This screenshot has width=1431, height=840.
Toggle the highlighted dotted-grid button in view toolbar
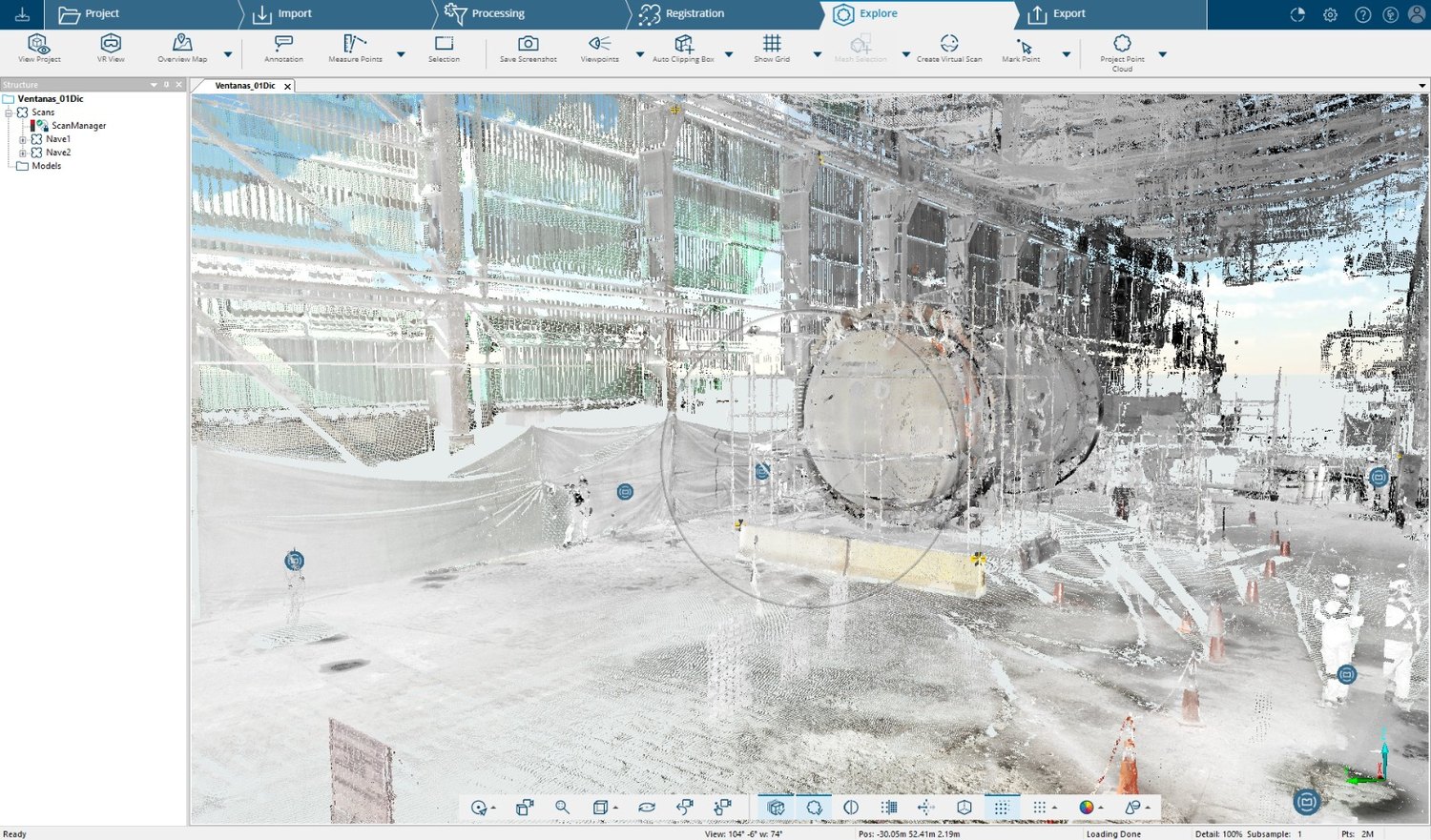(1001, 808)
